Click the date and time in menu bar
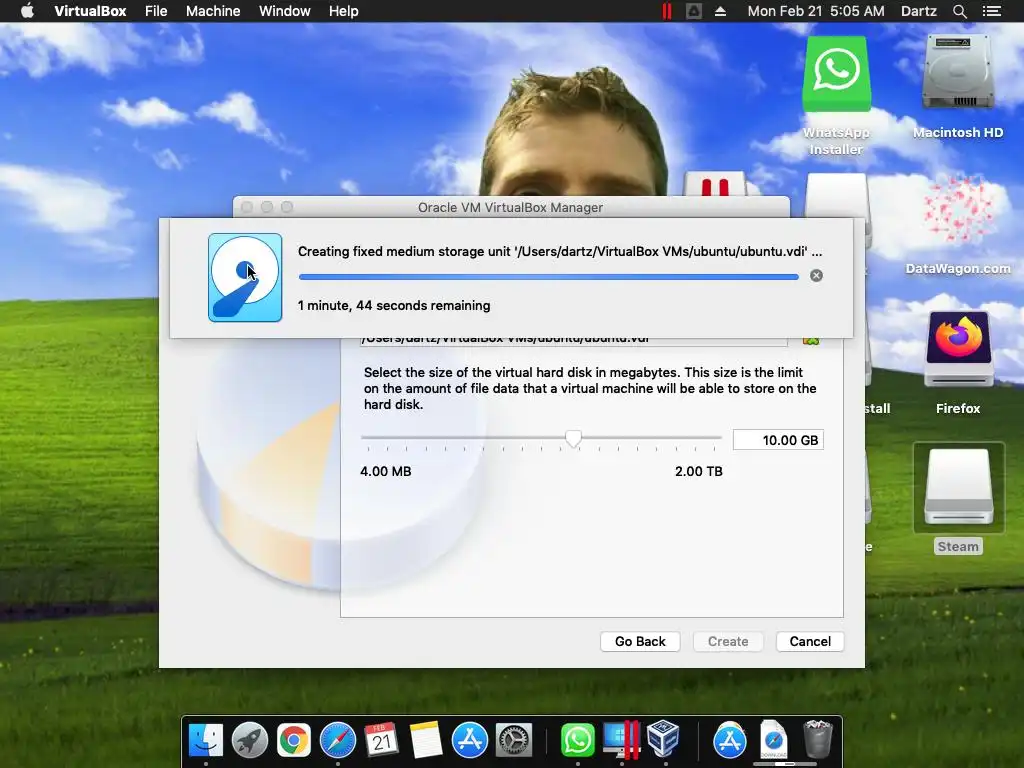The image size is (1024, 768). (816, 11)
